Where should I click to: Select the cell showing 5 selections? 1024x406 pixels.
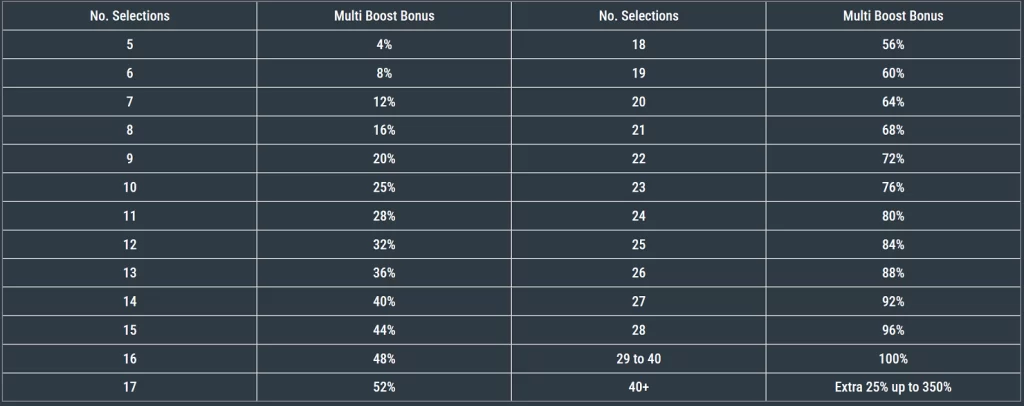coord(129,44)
